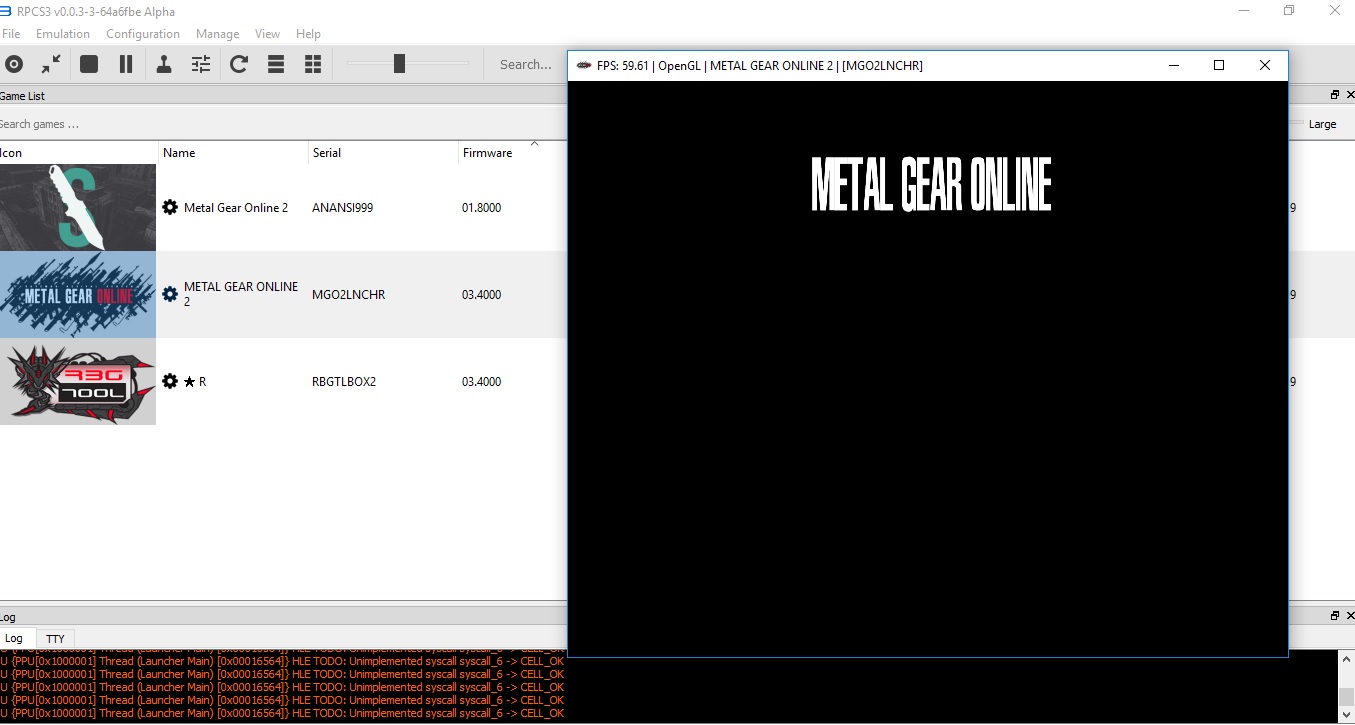This screenshot has height=725, width=1355.
Task: Click Metal Gear Online 2 name in first row
Action: click(236, 208)
